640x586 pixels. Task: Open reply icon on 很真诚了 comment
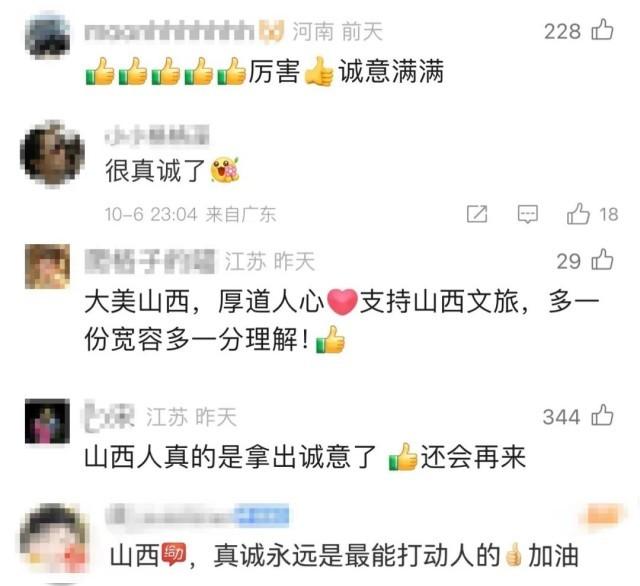(x=528, y=214)
